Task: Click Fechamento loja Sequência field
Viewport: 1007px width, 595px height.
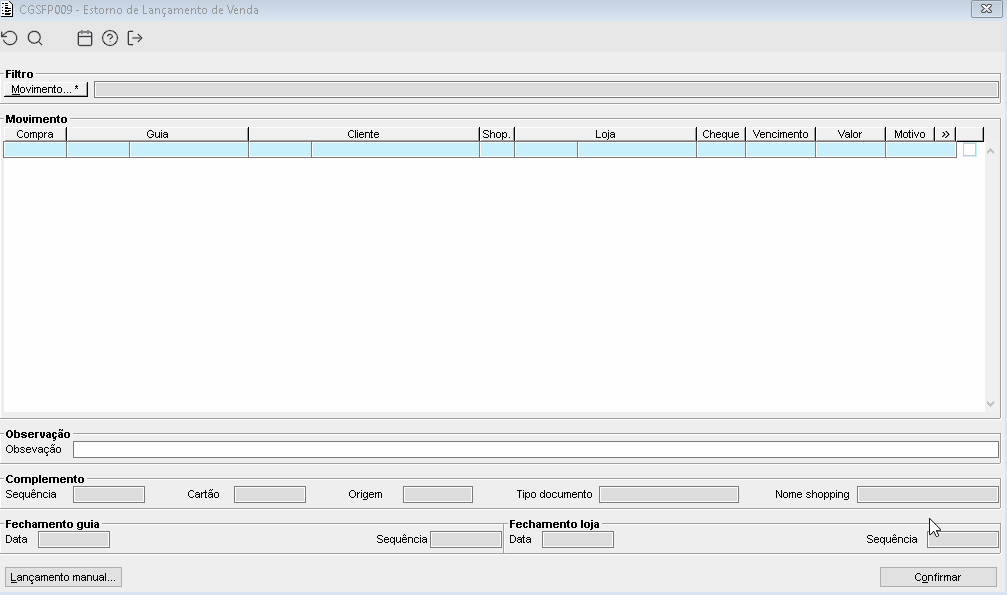Action: 963,539
